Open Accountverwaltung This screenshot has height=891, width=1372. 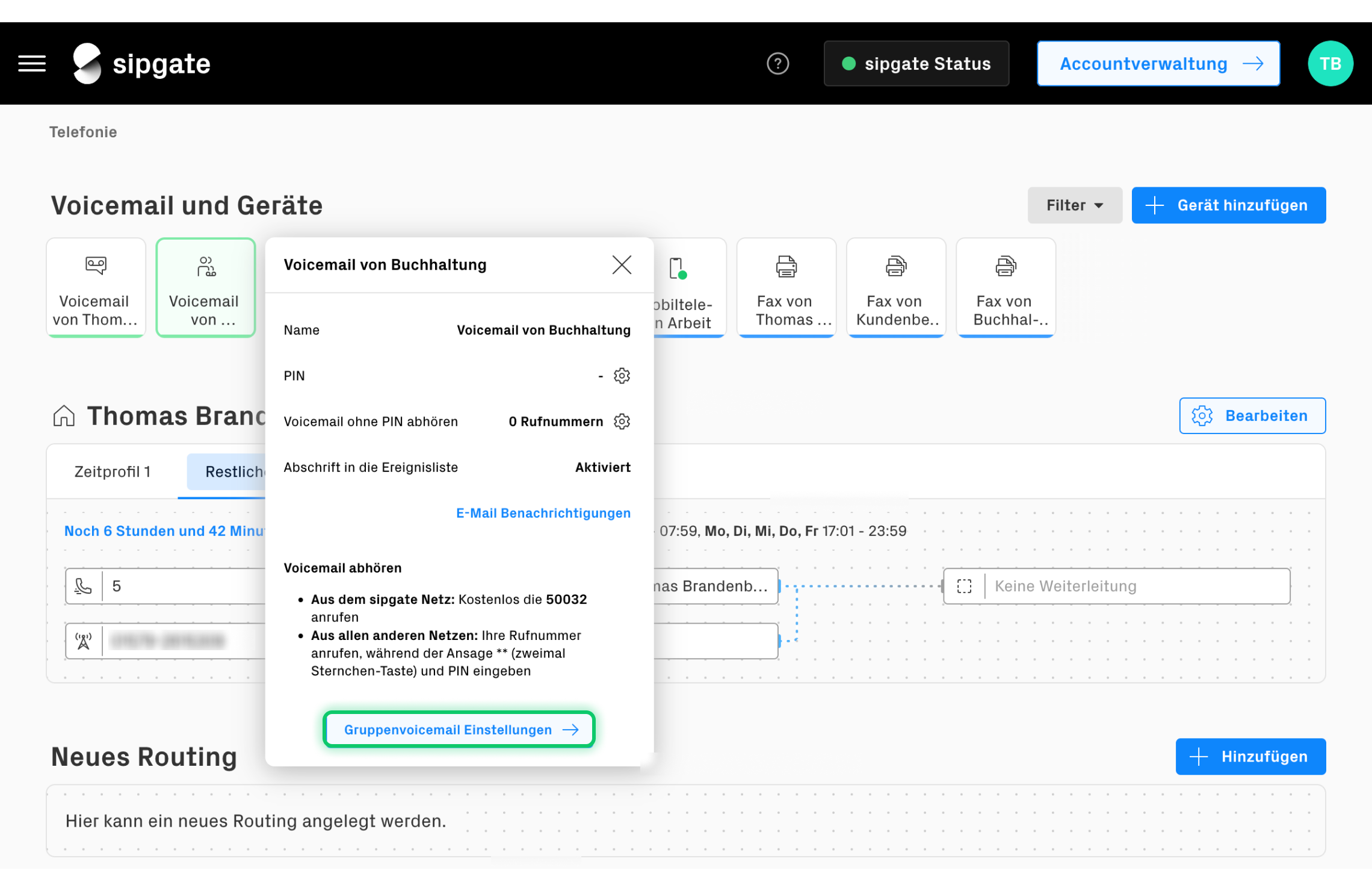[x=1158, y=63]
